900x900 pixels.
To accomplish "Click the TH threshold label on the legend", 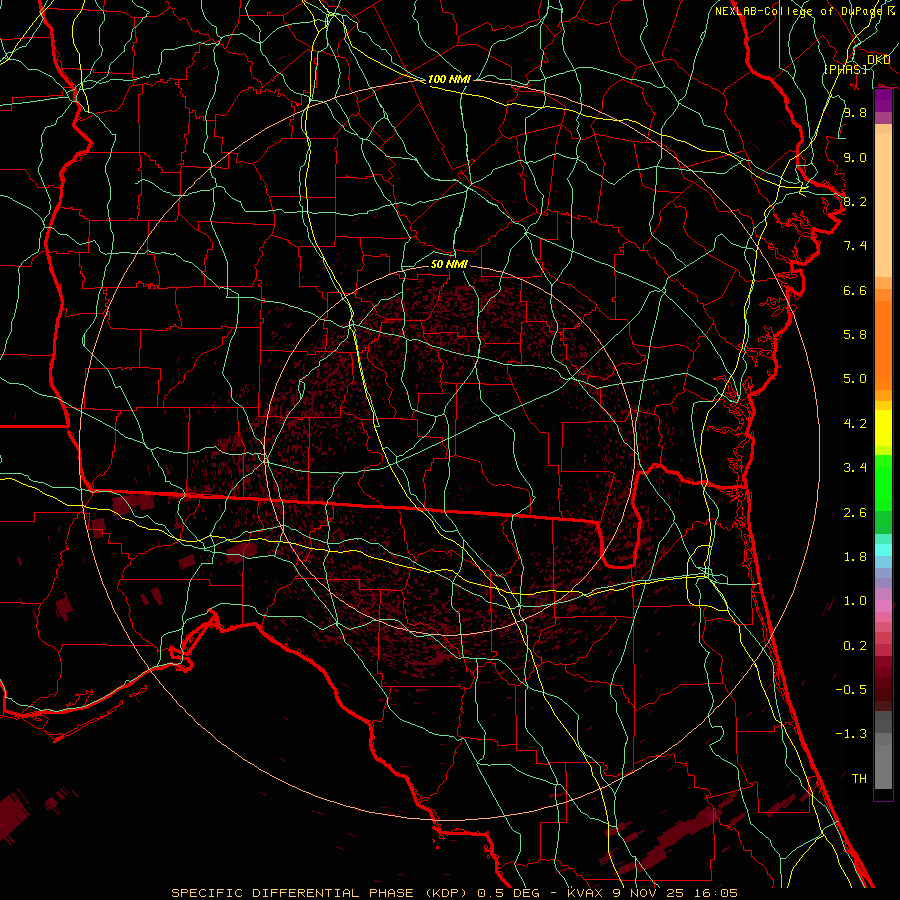I will point(858,778).
